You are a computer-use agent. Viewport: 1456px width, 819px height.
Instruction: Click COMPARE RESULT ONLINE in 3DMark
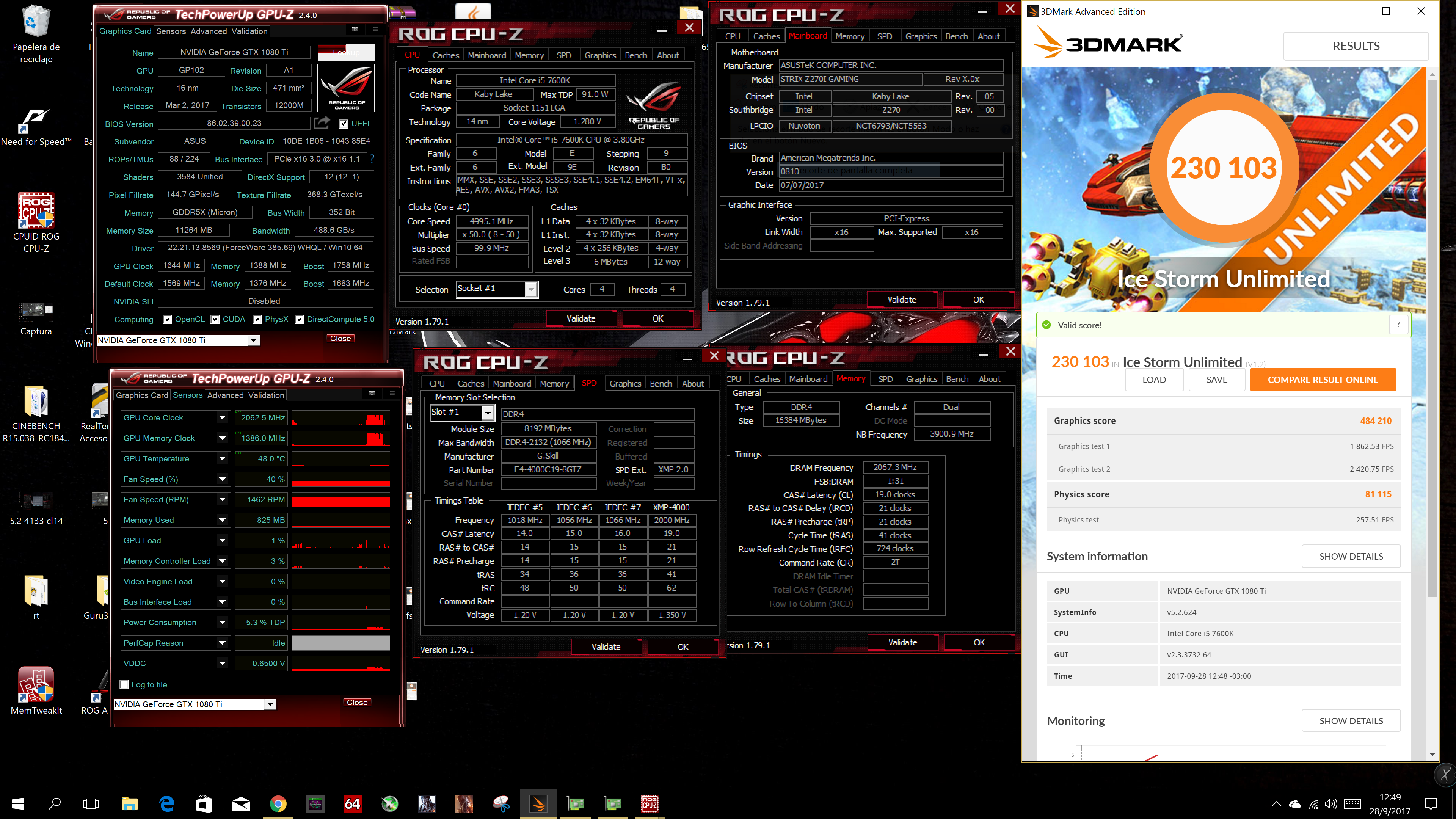1323,380
